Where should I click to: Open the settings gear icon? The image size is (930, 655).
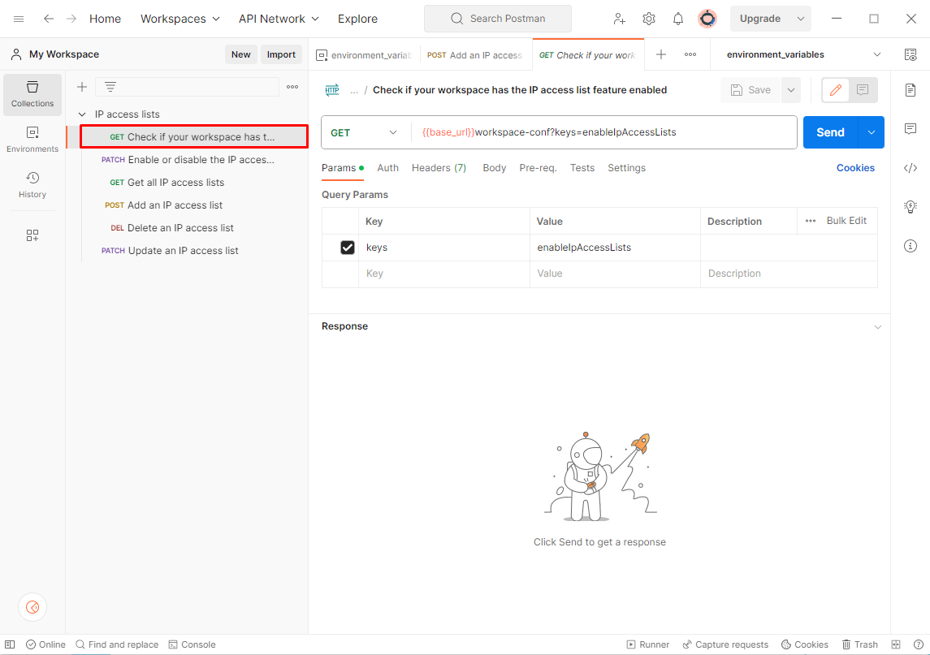pos(649,19)
